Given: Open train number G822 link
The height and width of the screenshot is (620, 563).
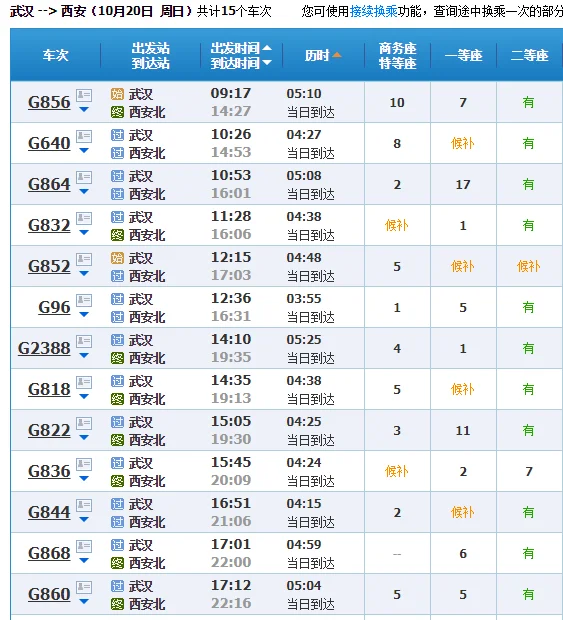Looking at the screenshot, I should [x=49, y=430].
